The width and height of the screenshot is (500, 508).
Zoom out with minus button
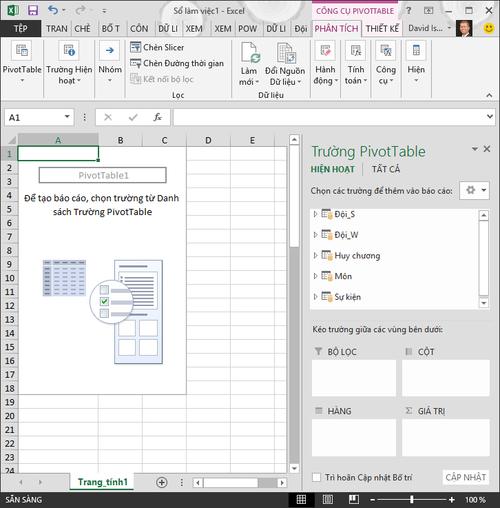(373, 499)
